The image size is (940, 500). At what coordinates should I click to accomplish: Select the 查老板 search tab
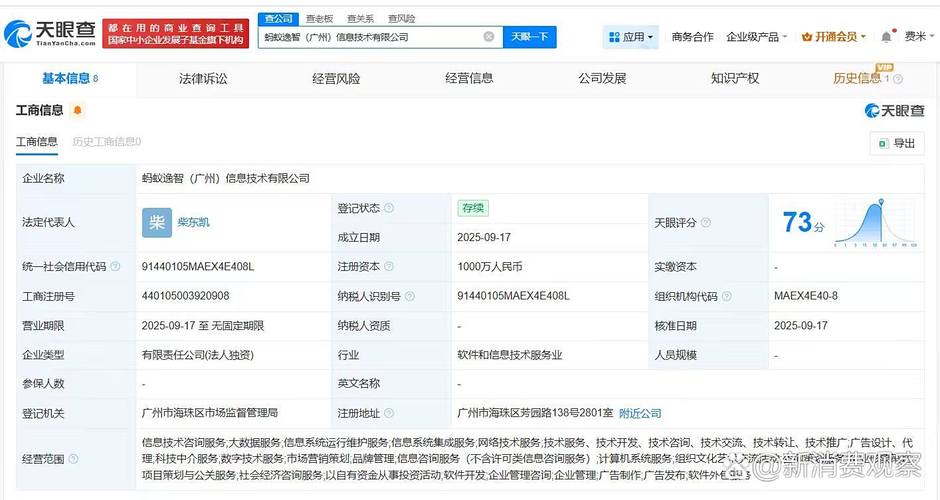[x=320, y=19]
